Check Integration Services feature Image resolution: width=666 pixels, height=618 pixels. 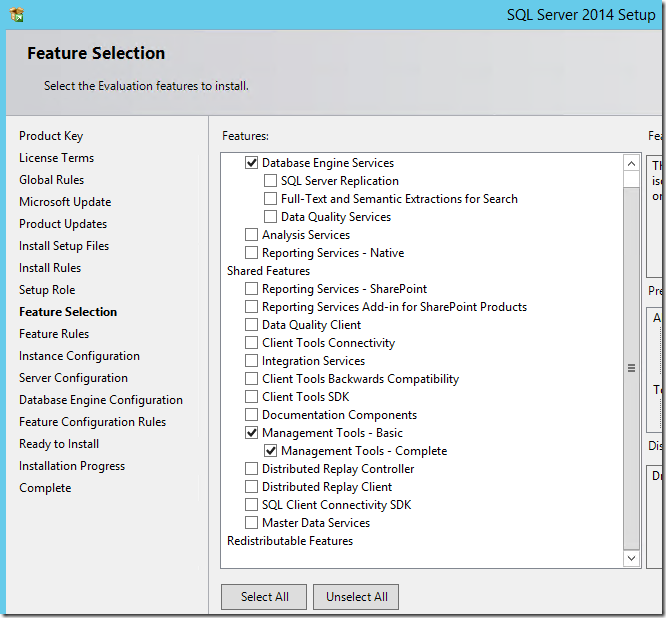(x=251, y=361)
